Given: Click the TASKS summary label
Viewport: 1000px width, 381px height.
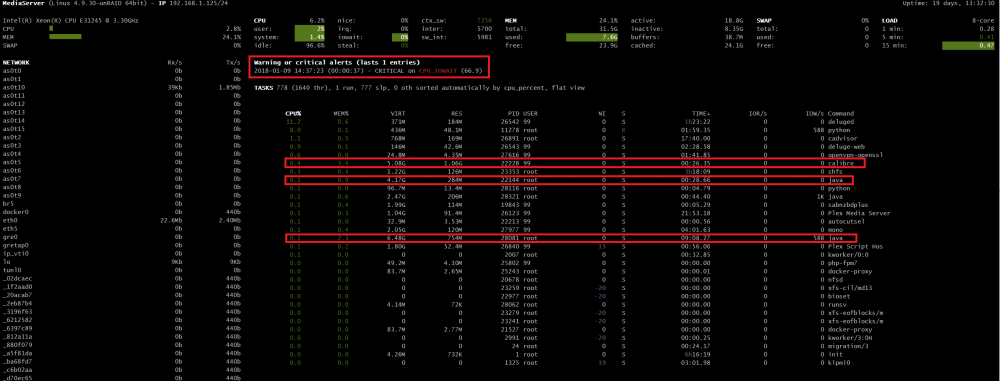Looking at the screenshot, I should click(x=263, y=87).
